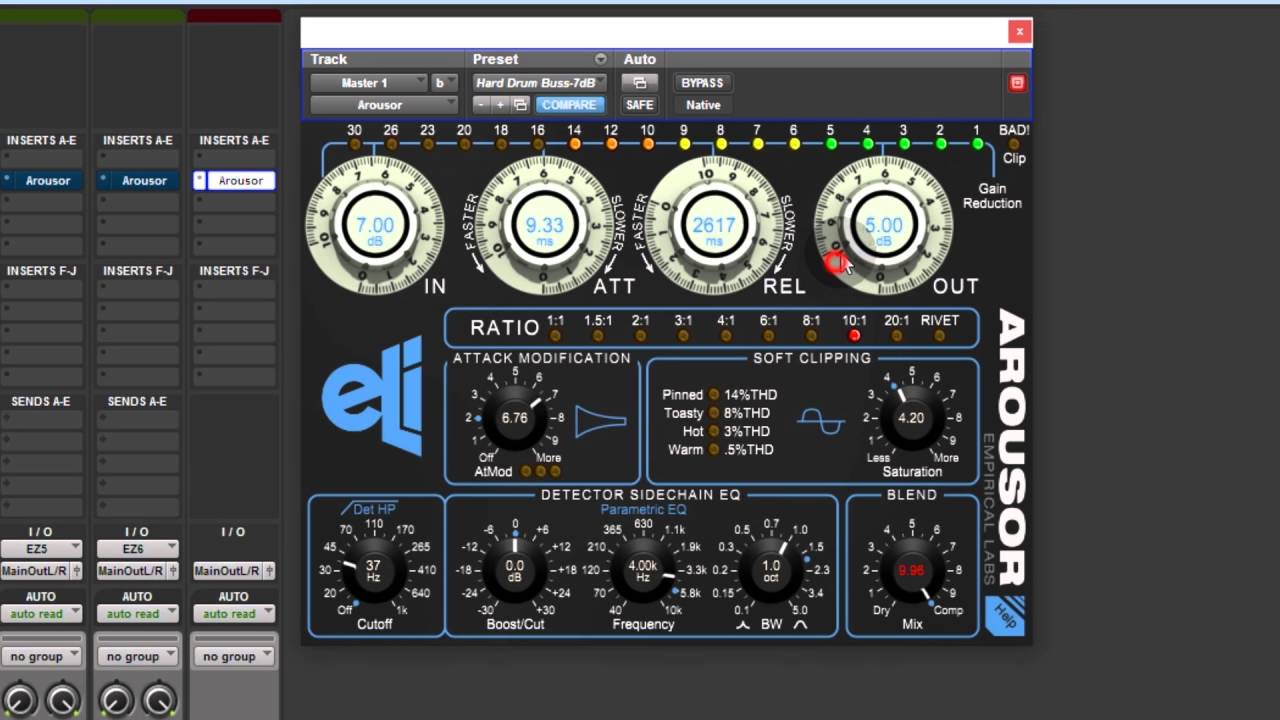Toggle the COMPARE button
This screenshot has width=1280, height=720.
tap(569, 105)
